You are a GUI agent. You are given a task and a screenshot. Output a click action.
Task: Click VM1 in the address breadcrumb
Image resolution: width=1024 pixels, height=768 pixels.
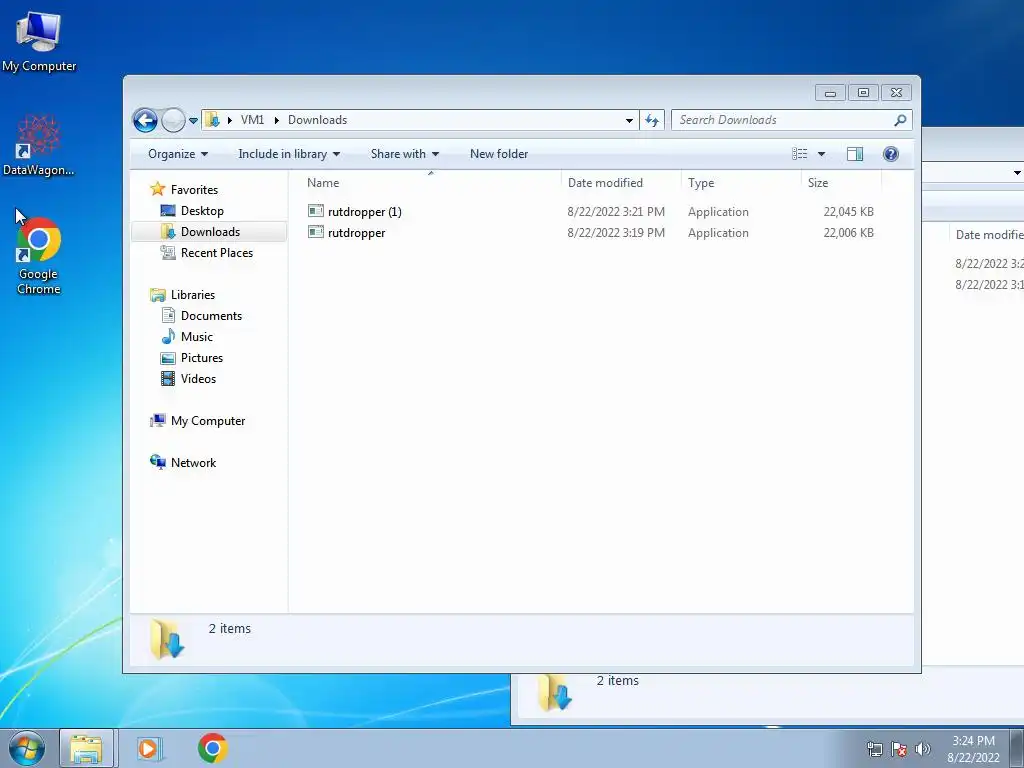tap(252, 120)
